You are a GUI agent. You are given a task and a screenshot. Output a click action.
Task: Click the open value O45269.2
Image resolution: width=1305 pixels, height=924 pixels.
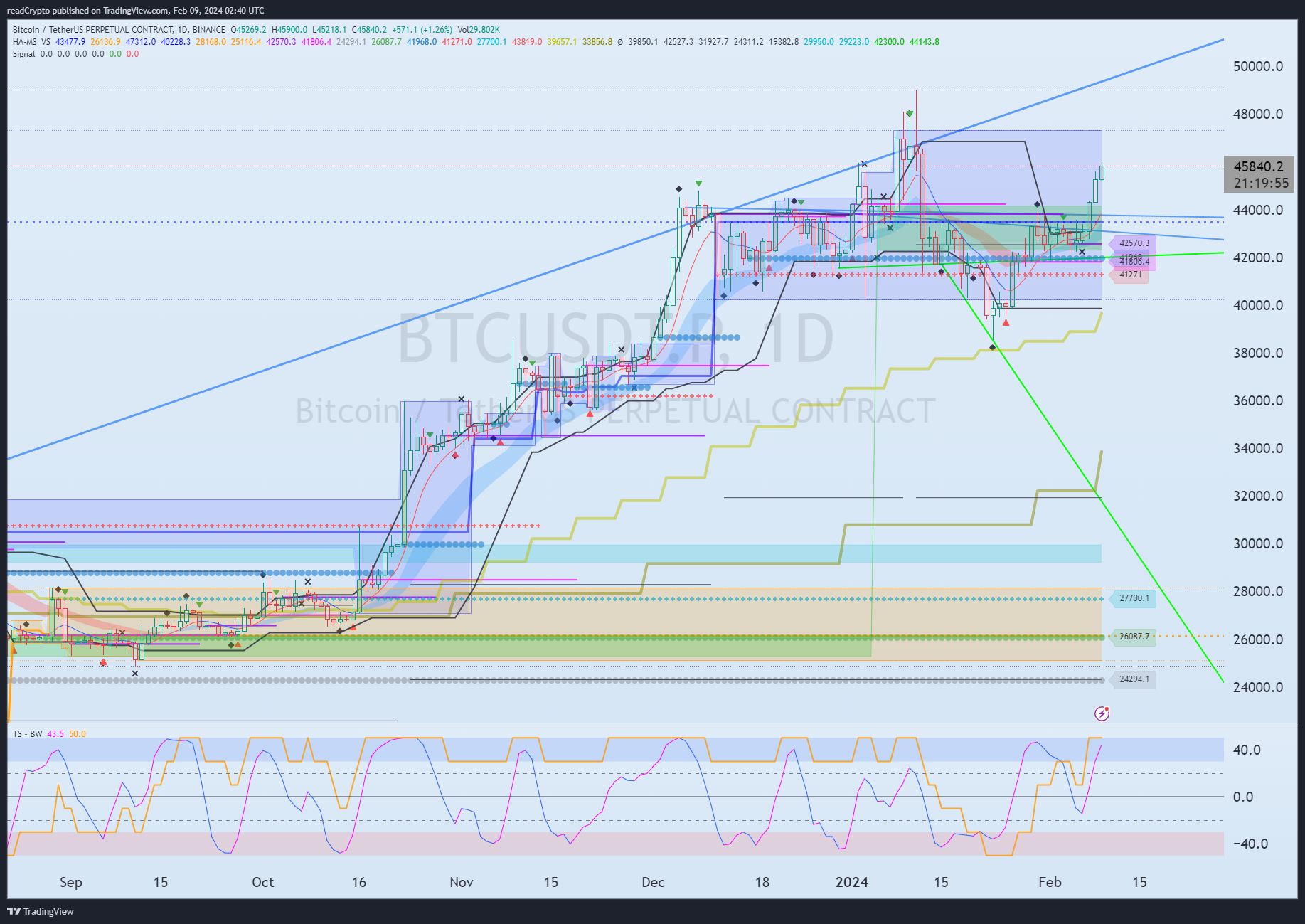(x=248, y=30)
